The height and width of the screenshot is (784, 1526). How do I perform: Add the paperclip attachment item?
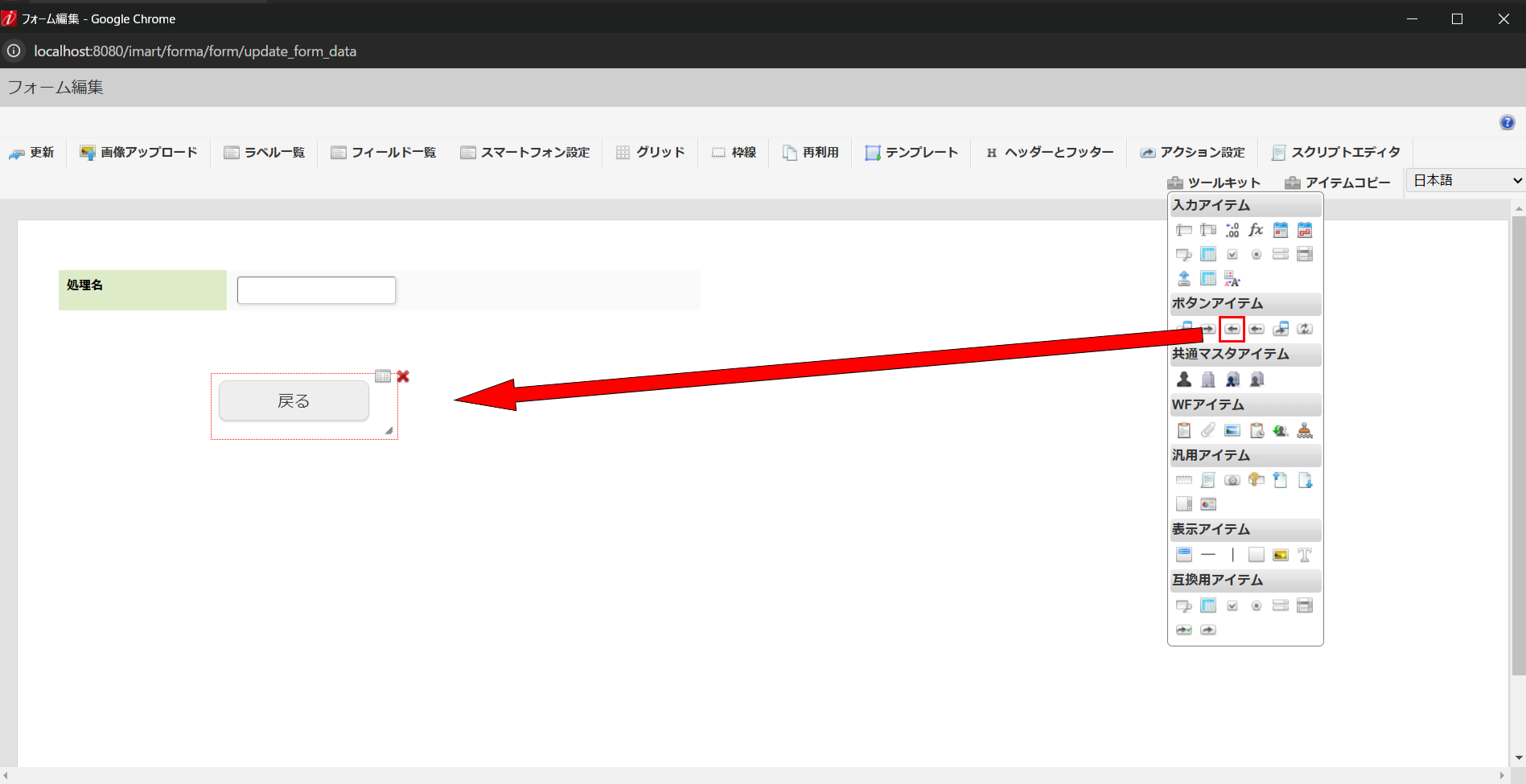click(1208, 431)
